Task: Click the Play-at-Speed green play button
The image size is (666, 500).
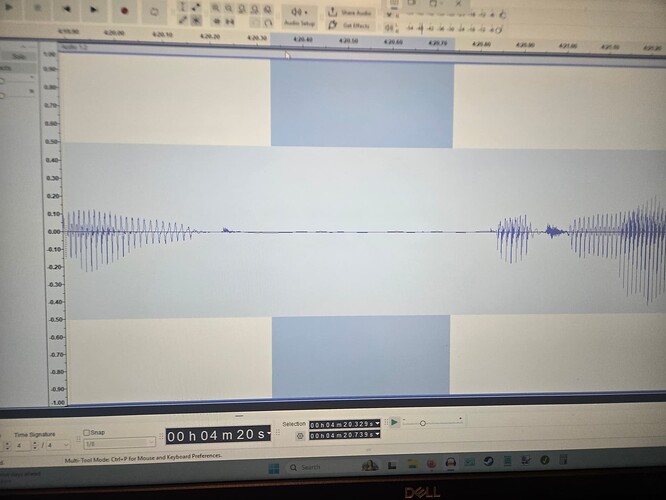Action: pyautogui.click(x=394, y=423)
